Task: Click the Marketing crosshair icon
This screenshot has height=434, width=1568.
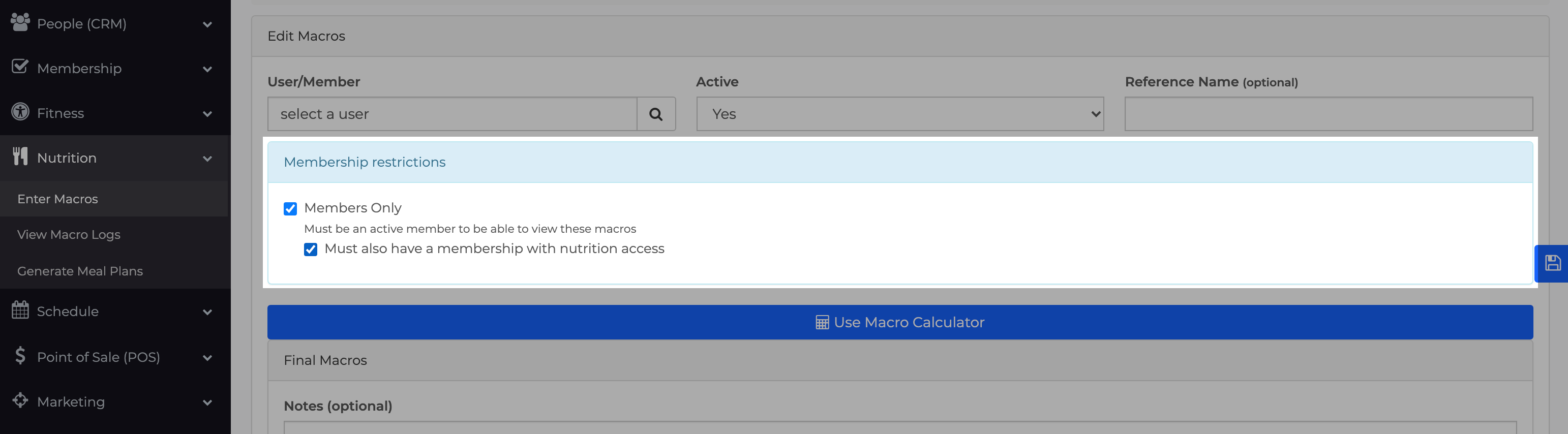Action: (x=20, y=400)
